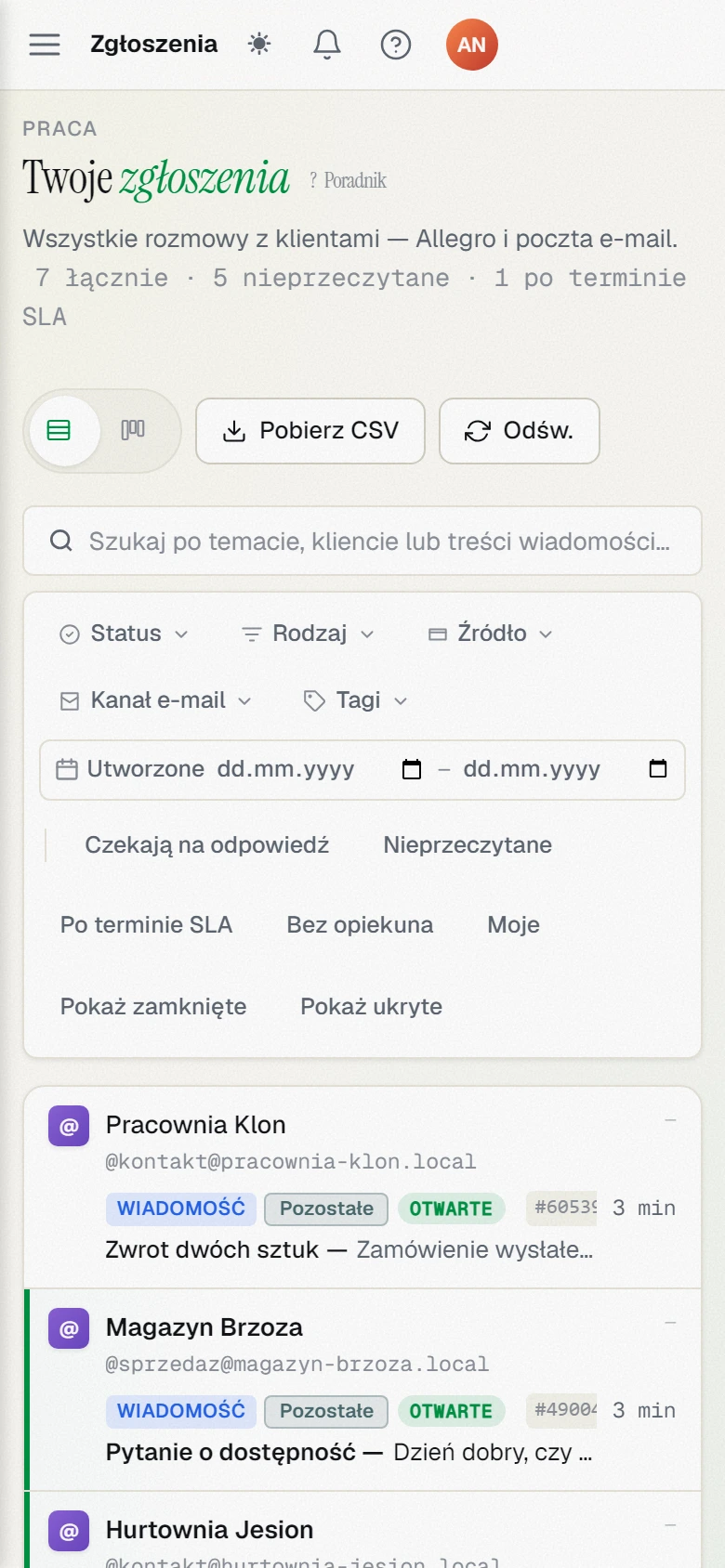Switch to list view layout
725x1568 pixels.
pos(59,430)
